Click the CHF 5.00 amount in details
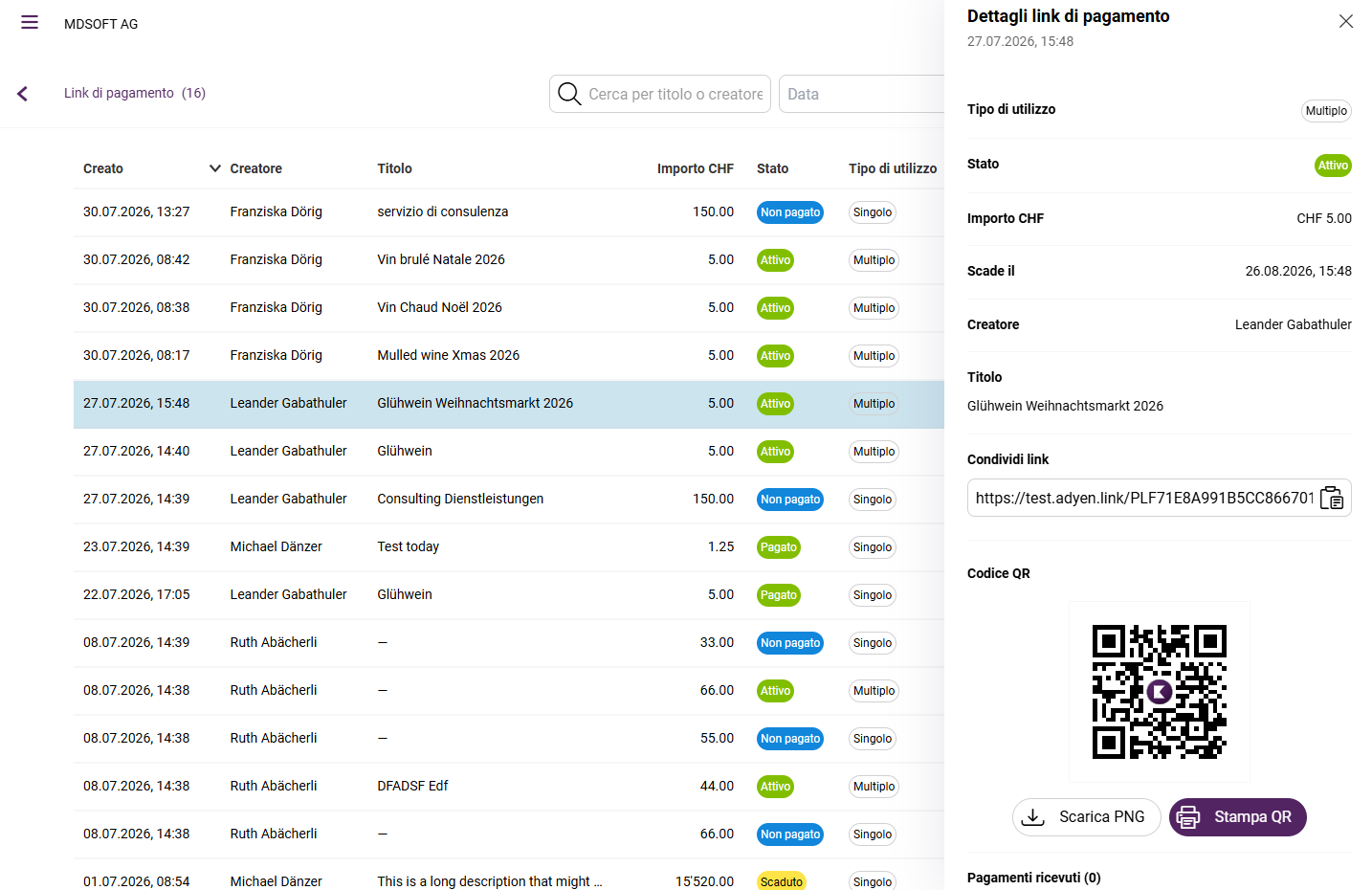The height and width of the screenshot is (890, 1372). point(1324,218)
